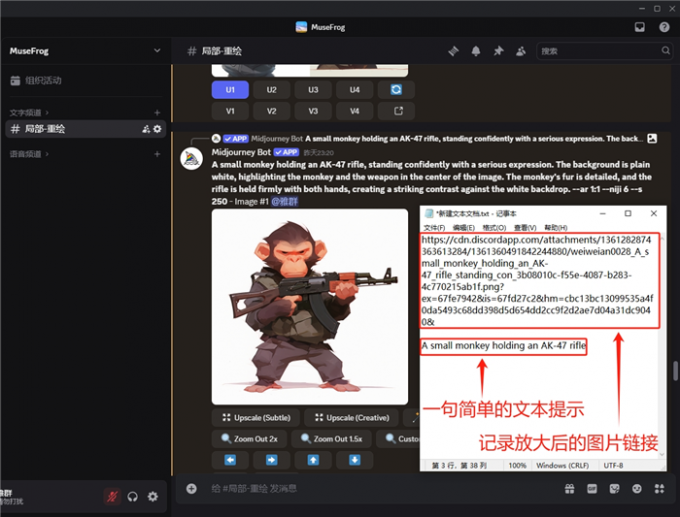The width and height of the screenshot is (680, 517).
Task: Click the V4 variation button
Action: (x=354, y=111)
